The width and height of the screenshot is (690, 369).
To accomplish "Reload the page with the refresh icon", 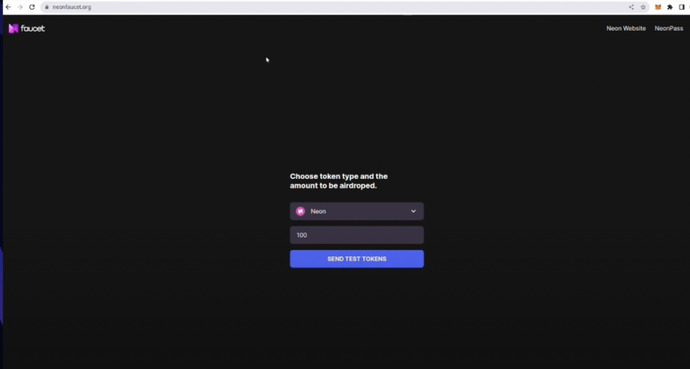I will click(x=32, y=7).
